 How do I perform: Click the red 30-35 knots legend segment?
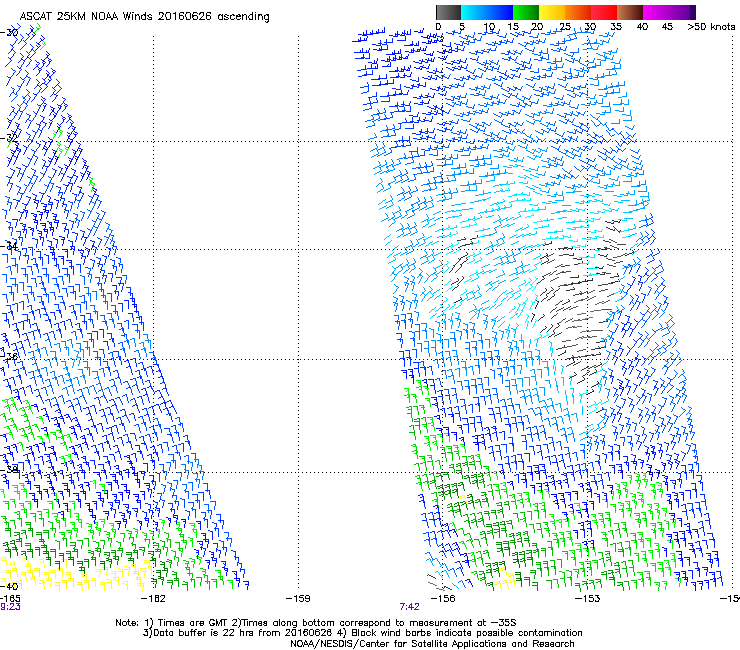[604, 13]
